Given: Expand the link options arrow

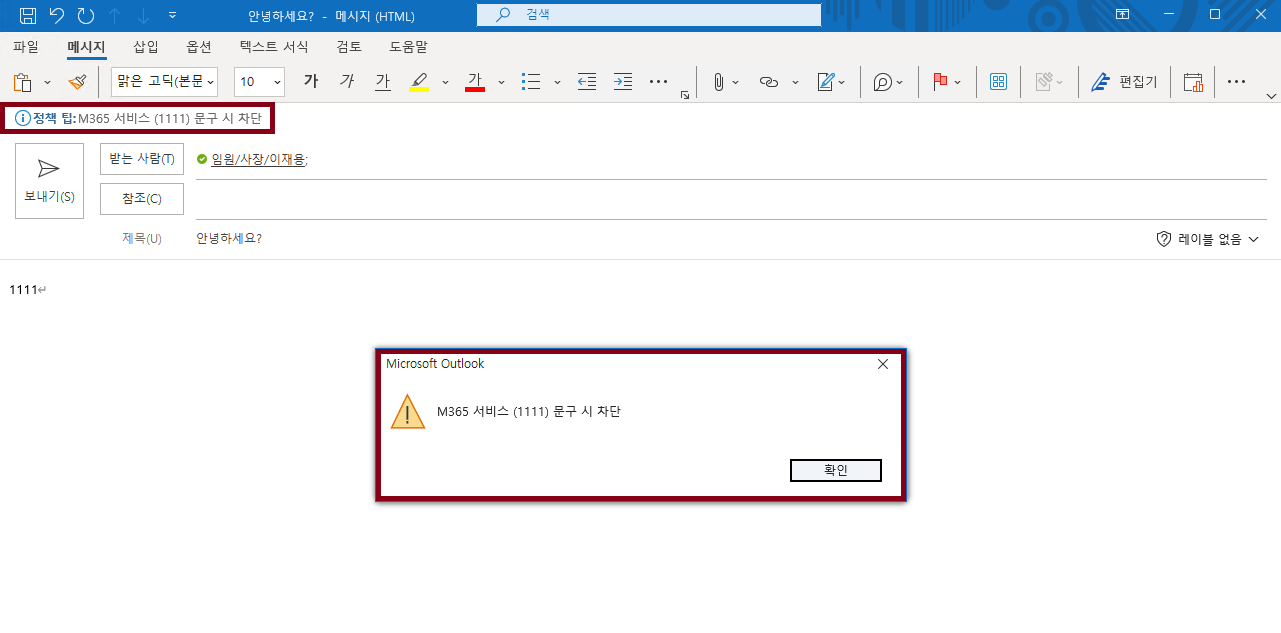Looking at the screenshot, I should 795,82.
